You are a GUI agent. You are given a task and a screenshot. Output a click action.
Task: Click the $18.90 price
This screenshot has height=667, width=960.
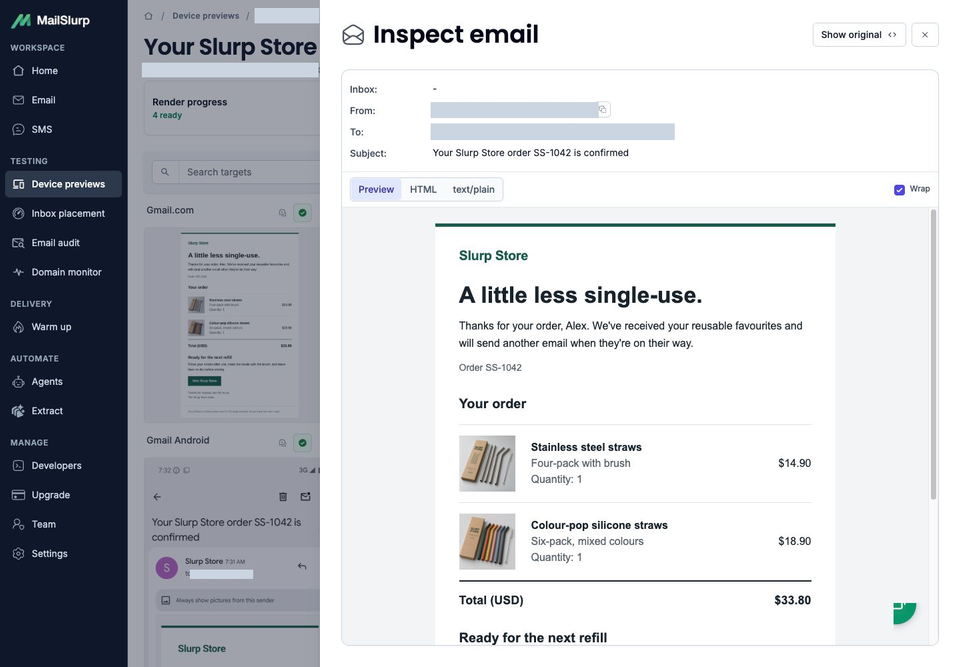click(795, 541)
